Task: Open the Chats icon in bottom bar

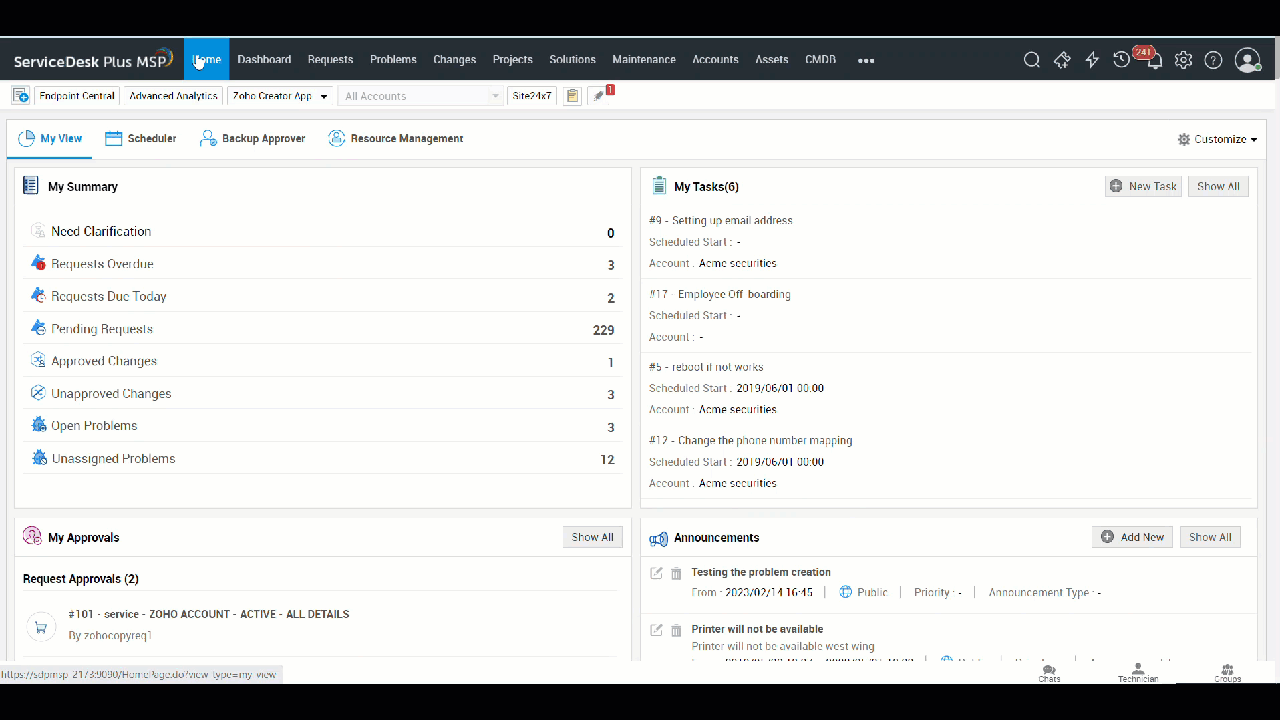Action: 1049,672
